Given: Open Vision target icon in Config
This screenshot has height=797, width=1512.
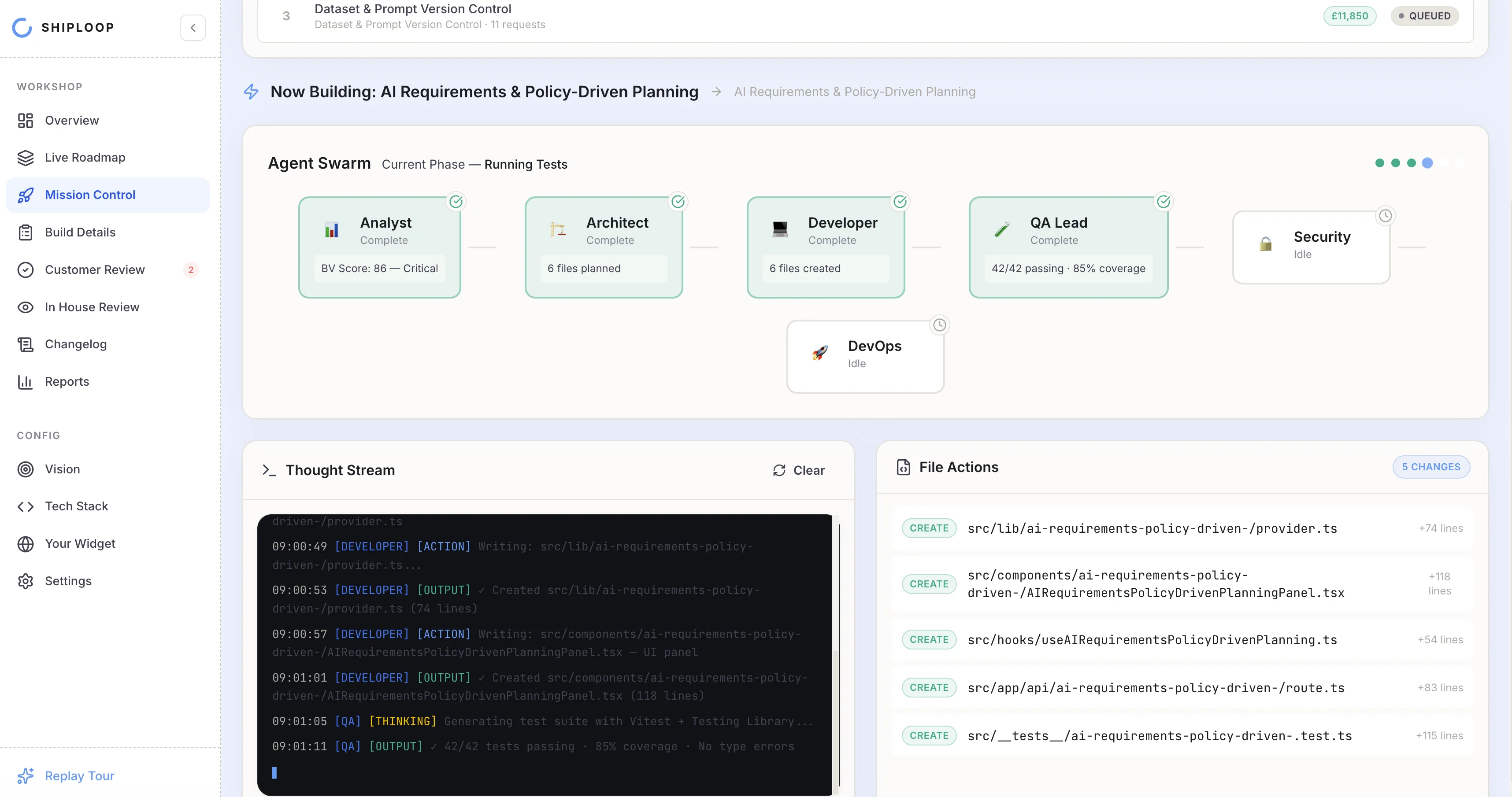Looking at the screenshot, I should click(x=25, y=469).
